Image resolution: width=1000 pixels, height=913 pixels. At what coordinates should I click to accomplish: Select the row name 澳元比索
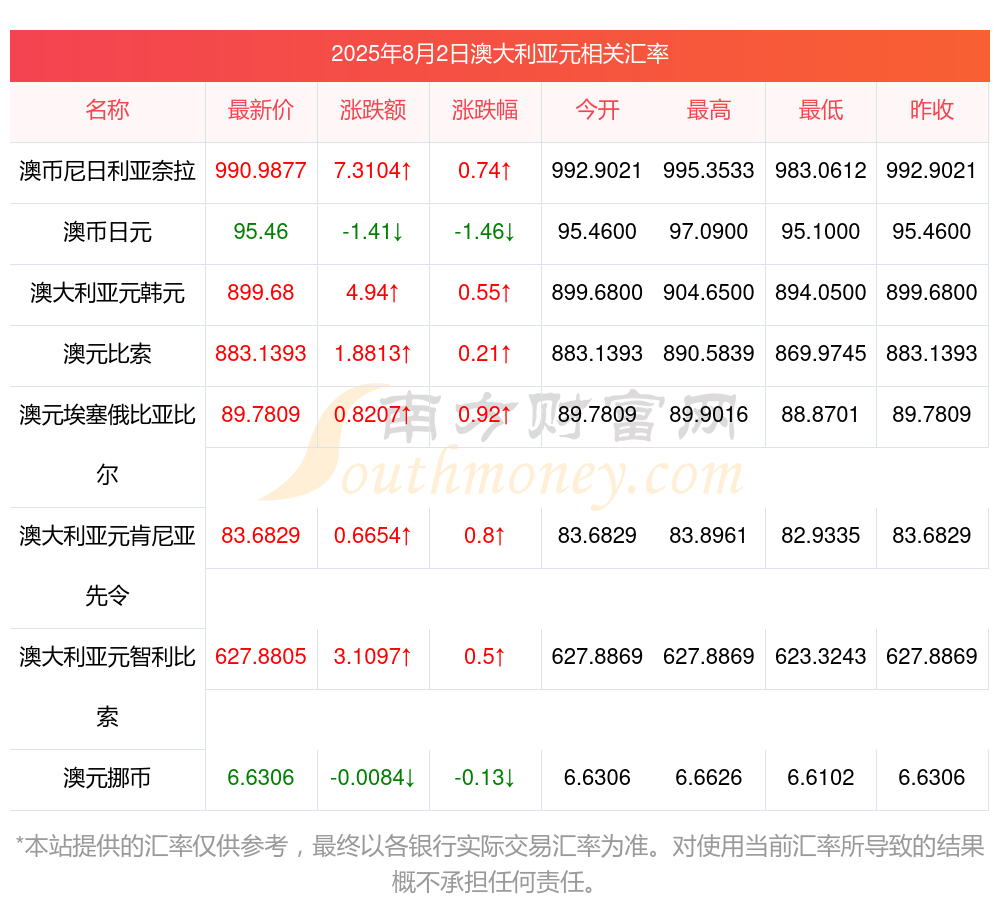pyautogui.click(x=107, y=354)
